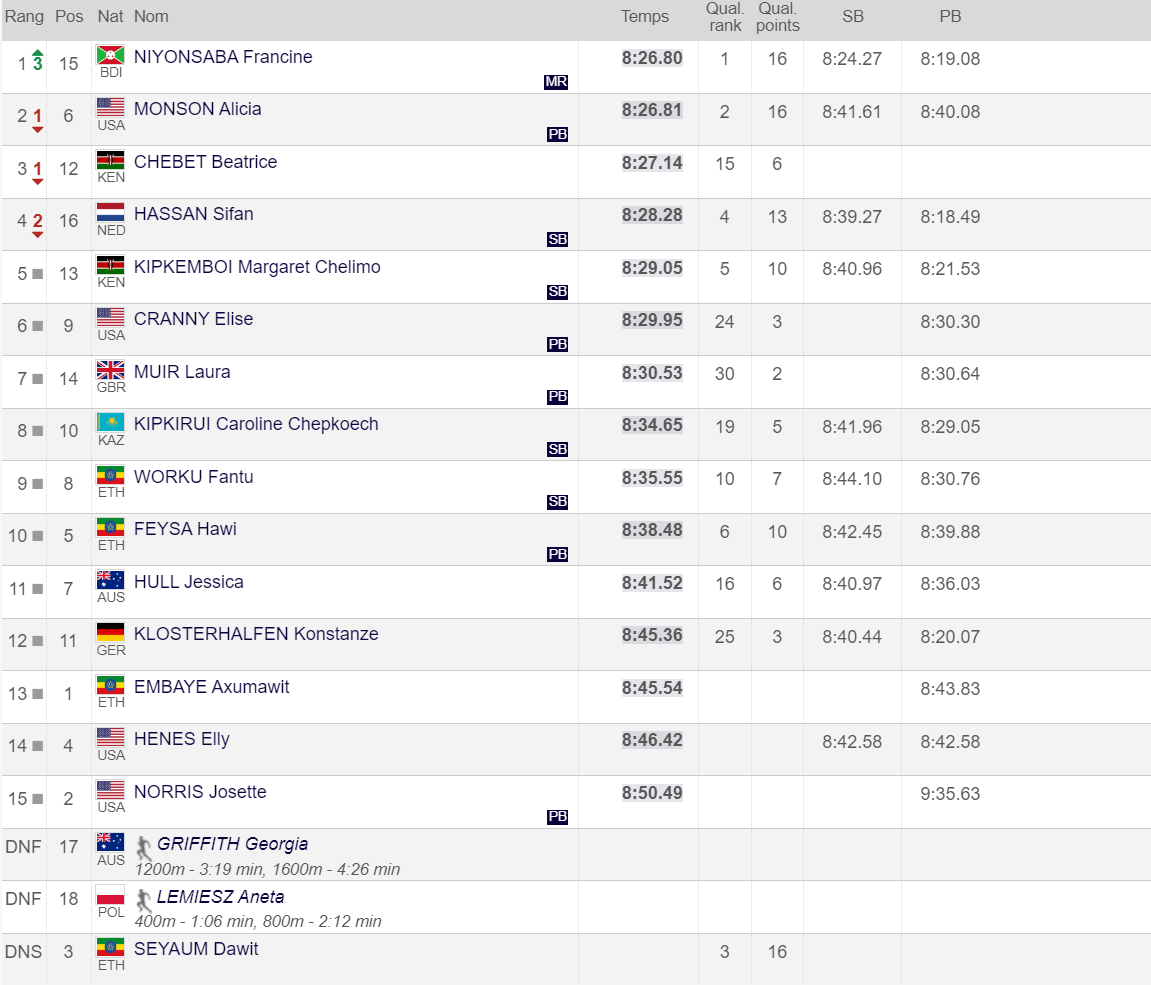Click the Polish flag beside Lemiesz Aneta
The width and height of the screenshot is (1151, 985).
(110, 895)
